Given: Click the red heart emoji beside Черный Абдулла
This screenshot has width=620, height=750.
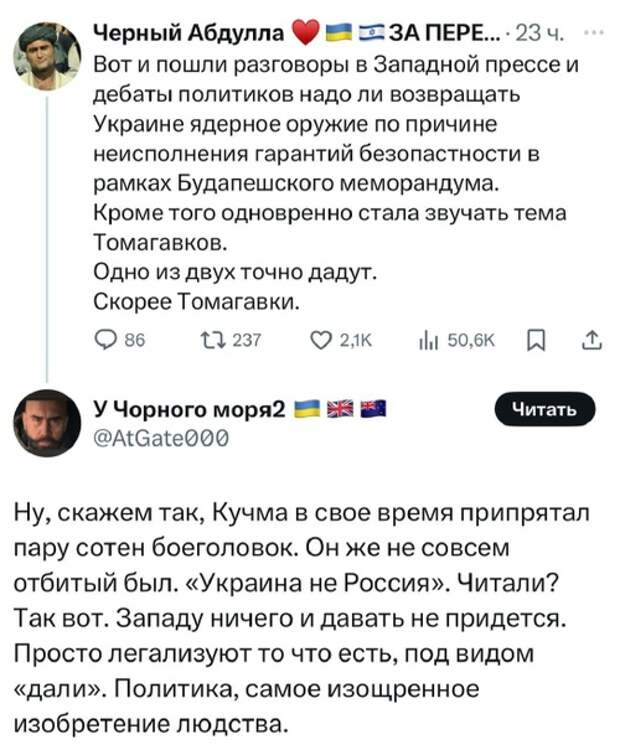Looking at the screenshot, I should pyautogui.click(x=304, y=38).
